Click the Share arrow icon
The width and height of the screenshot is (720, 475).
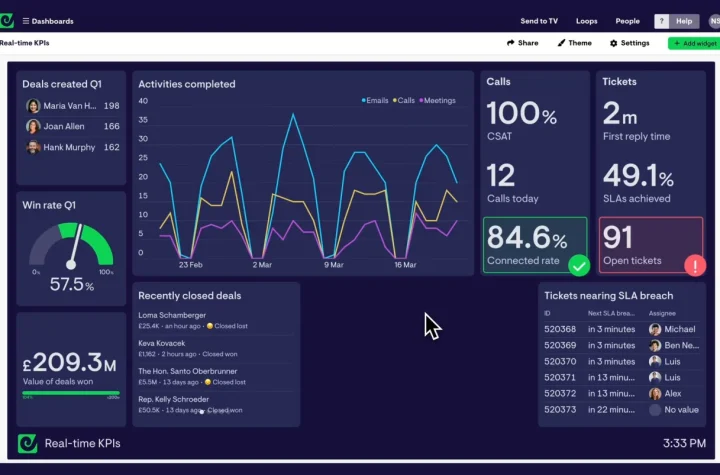point(510,43)
